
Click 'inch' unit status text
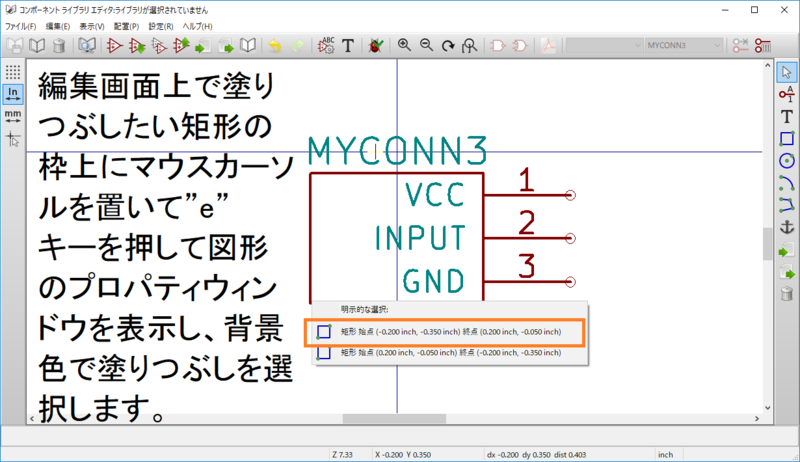point(665,454)
